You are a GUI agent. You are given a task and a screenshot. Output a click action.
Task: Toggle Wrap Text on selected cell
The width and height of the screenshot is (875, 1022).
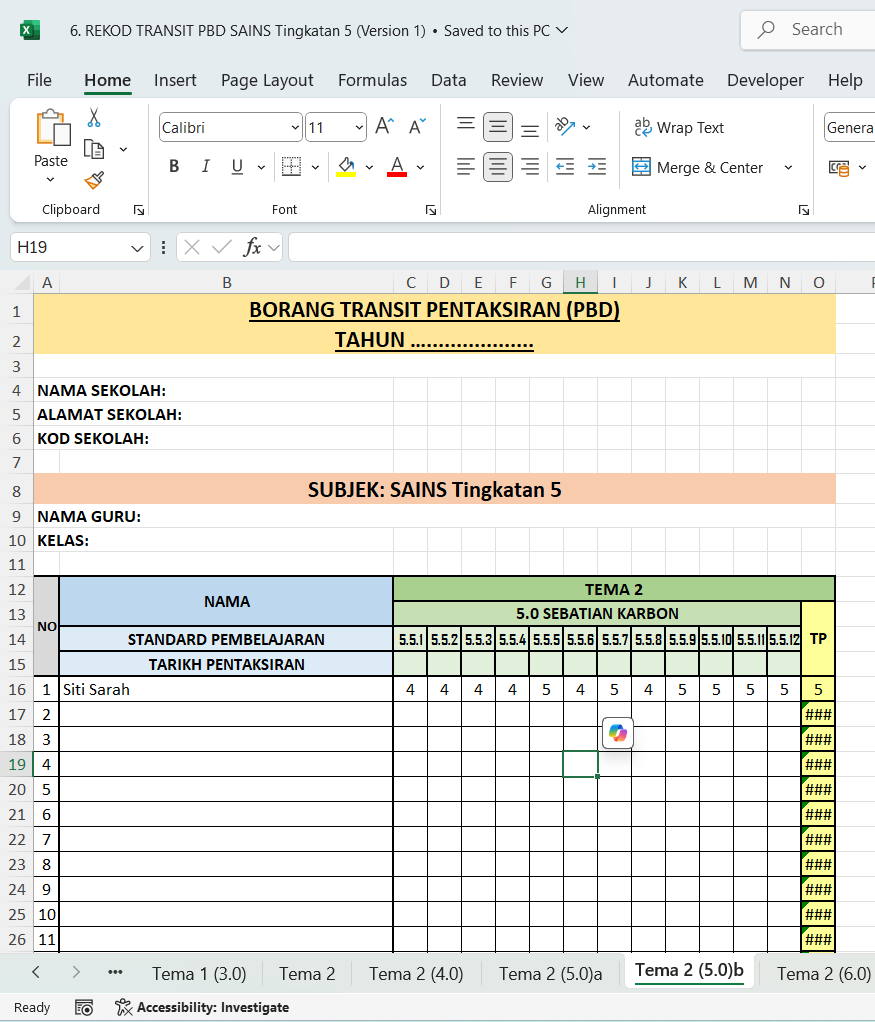click(678, 128)
